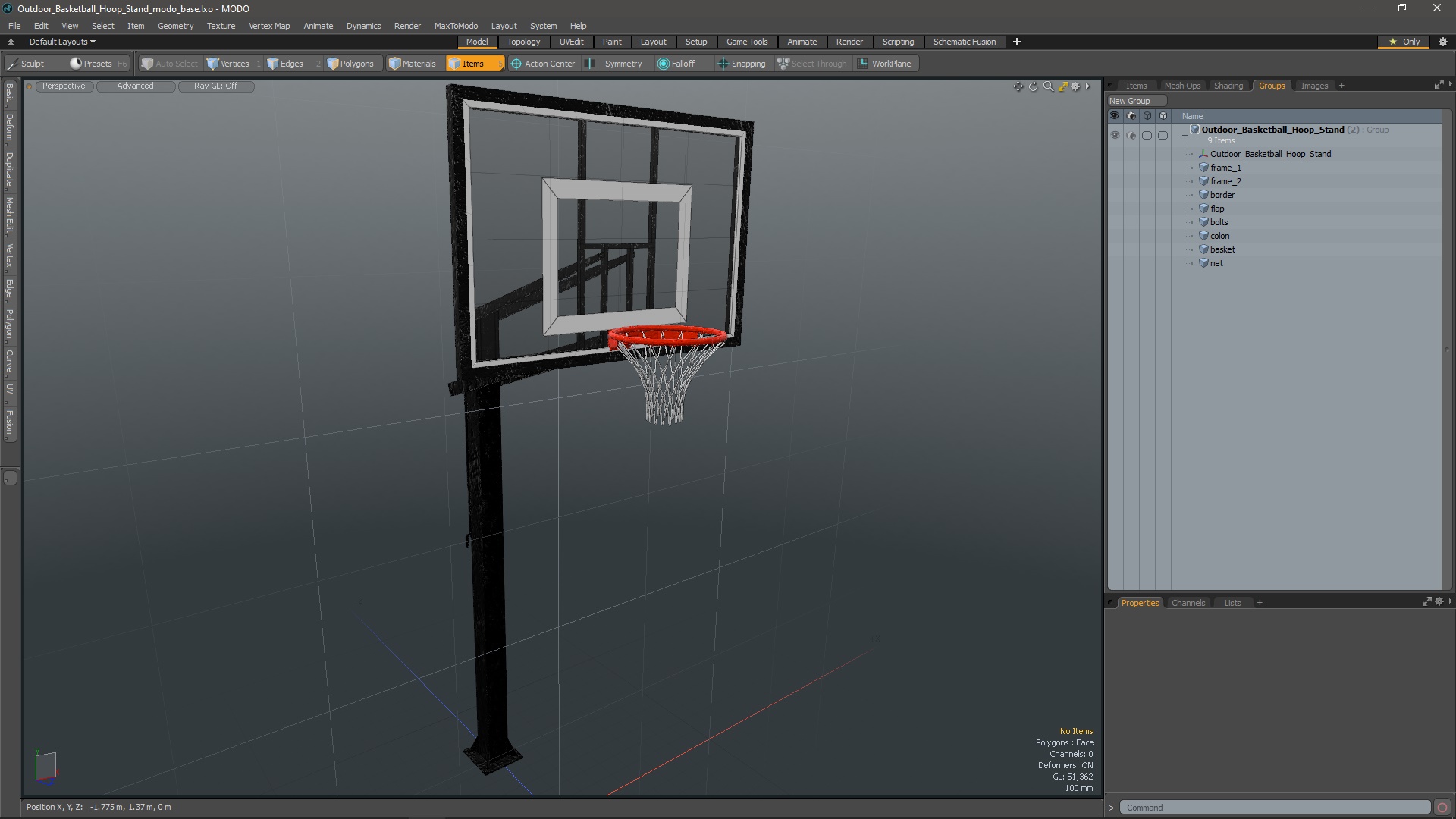
Task: Toggle group visibility eye for Outdoor_Basketball_Hoop_Stand
Action: (x=1115, y=135)
